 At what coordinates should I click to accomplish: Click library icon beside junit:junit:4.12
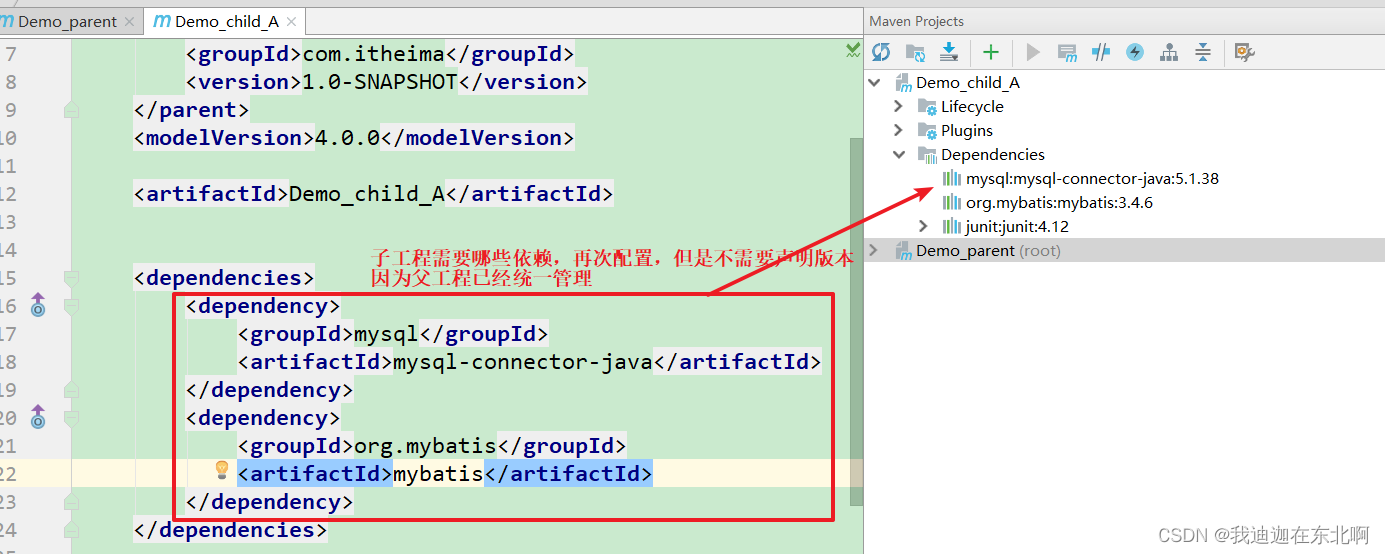952,226
